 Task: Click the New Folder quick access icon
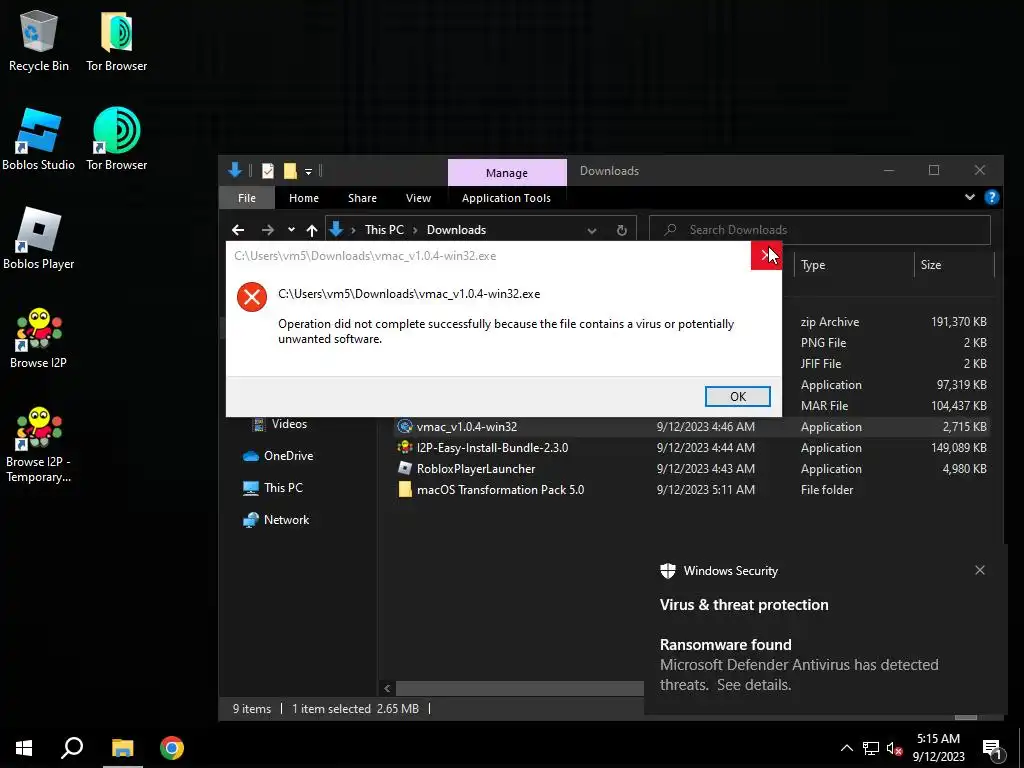pos(291,171)
